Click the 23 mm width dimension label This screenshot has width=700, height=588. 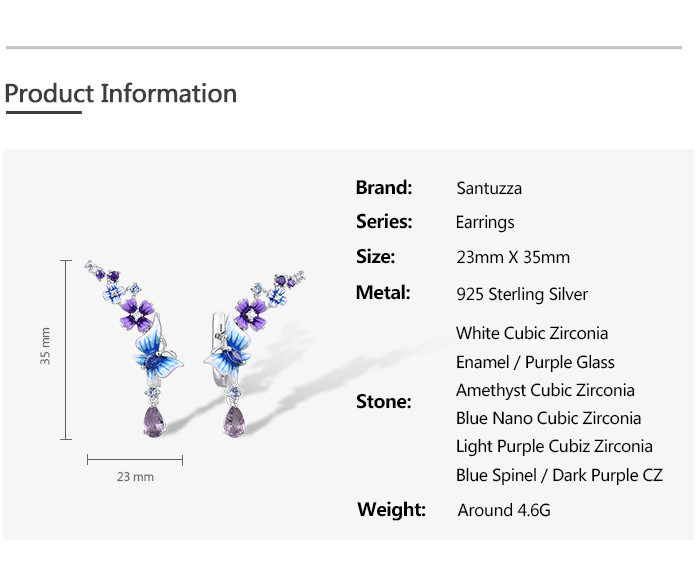pyautogui.click(x=135, y=477)
